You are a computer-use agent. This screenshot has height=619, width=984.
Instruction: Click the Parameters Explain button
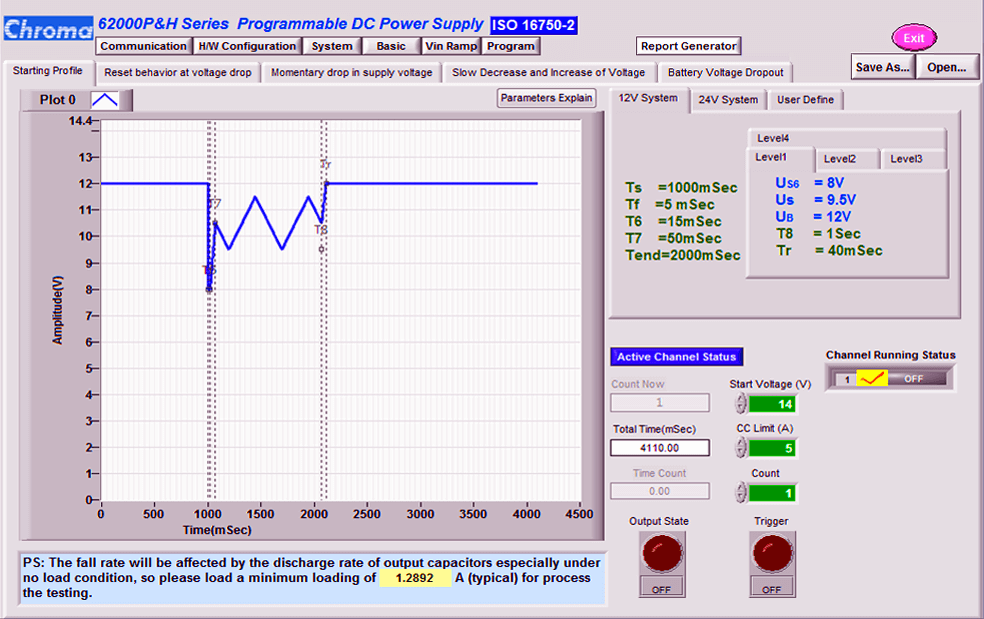click(x=547, y=98)
